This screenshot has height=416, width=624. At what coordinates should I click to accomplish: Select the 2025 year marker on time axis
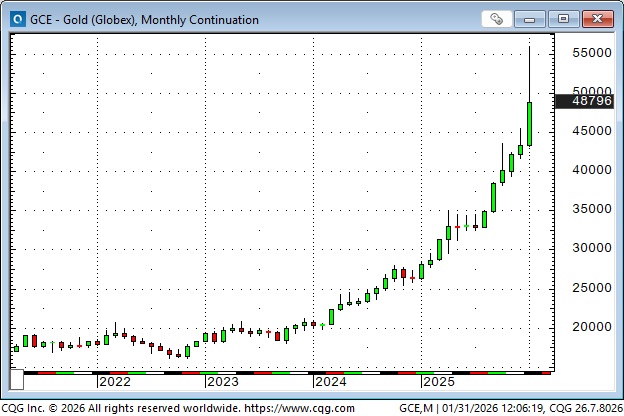click(438, 381)
